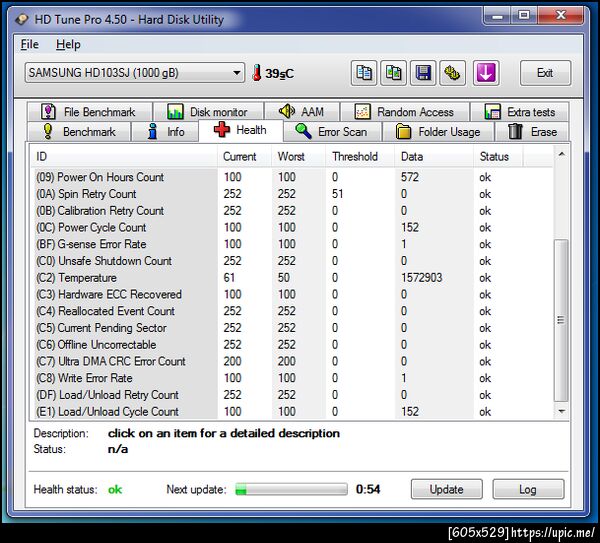Click the green Health status ok text
Screen dimensions: 600x543
[x=115, y=489]
